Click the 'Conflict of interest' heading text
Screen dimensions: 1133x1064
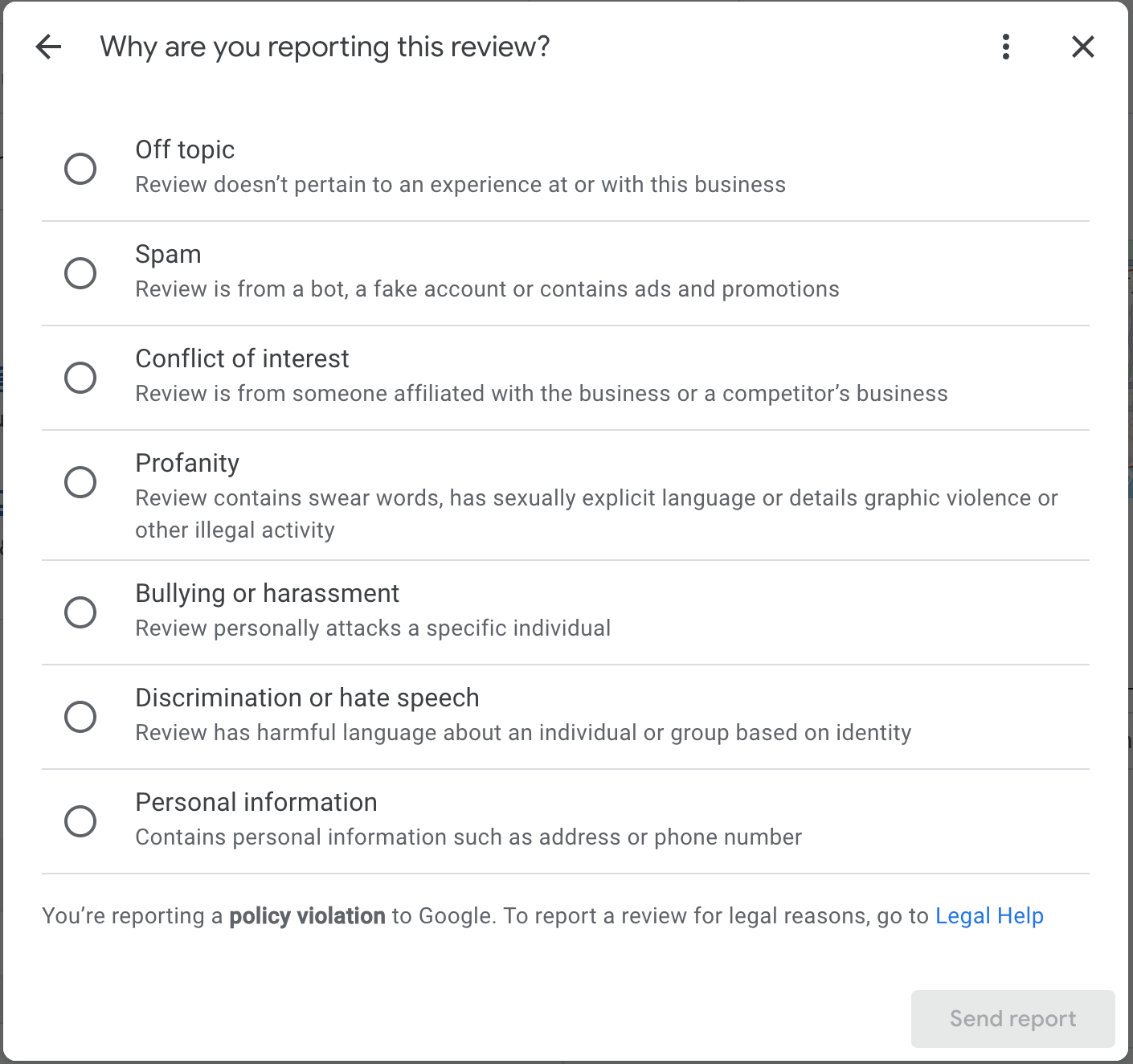(242, 358)
